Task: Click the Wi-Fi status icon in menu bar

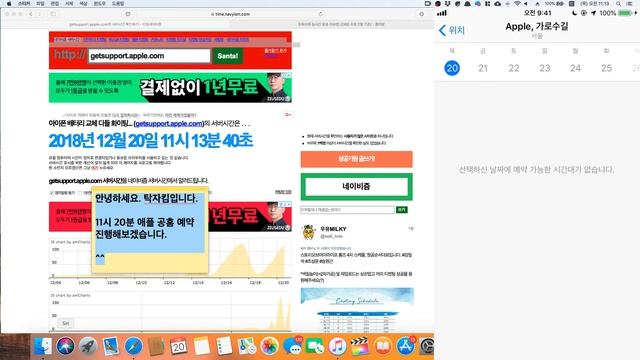Action: (x=518, y=3)
